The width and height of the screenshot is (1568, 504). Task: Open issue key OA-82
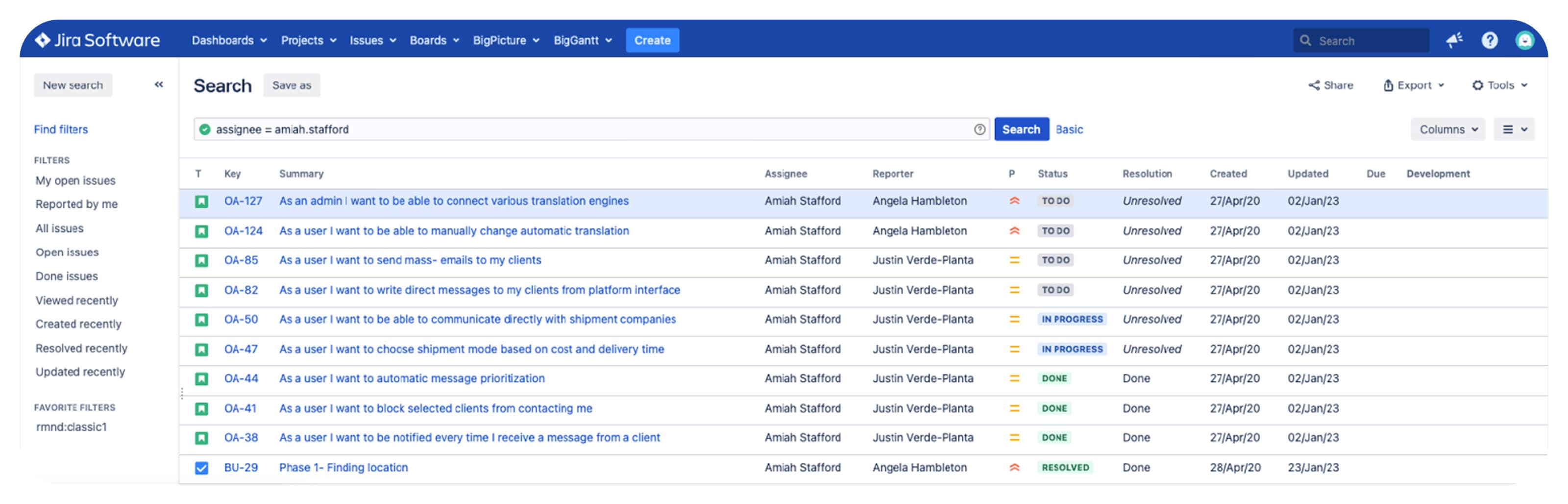pyautogui.click(x=241, y=290)
